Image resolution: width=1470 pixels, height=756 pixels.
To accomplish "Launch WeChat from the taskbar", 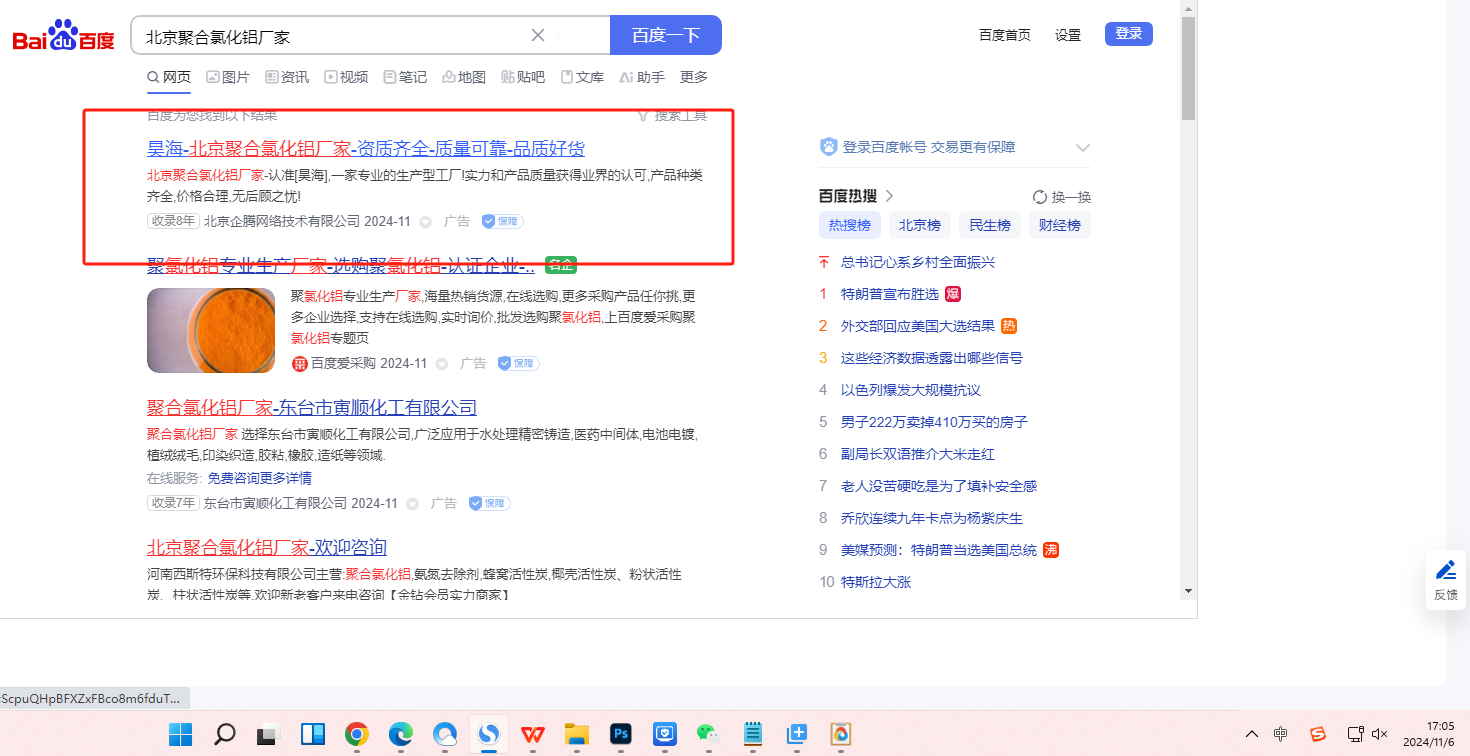I will 709,735.
